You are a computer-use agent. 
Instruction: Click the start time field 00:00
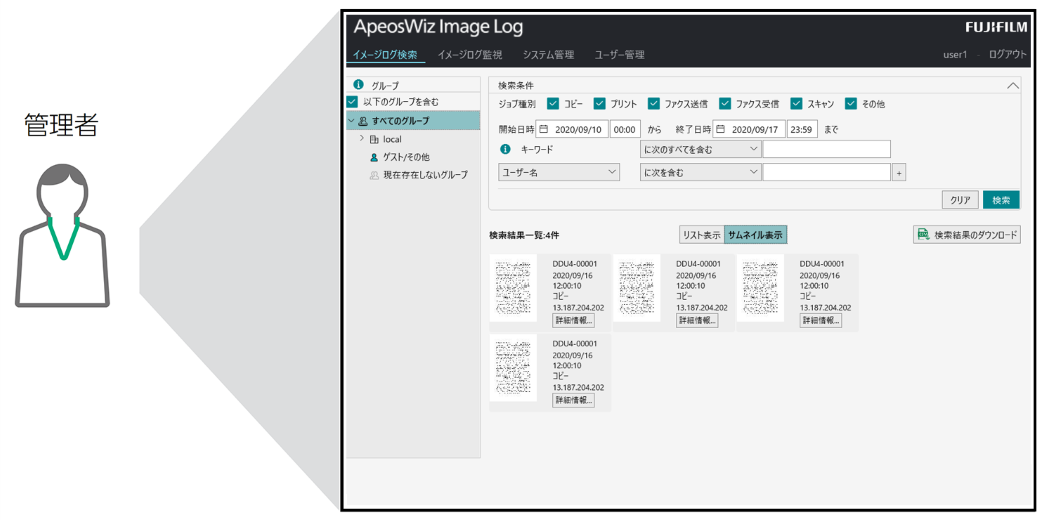(625, 129)
